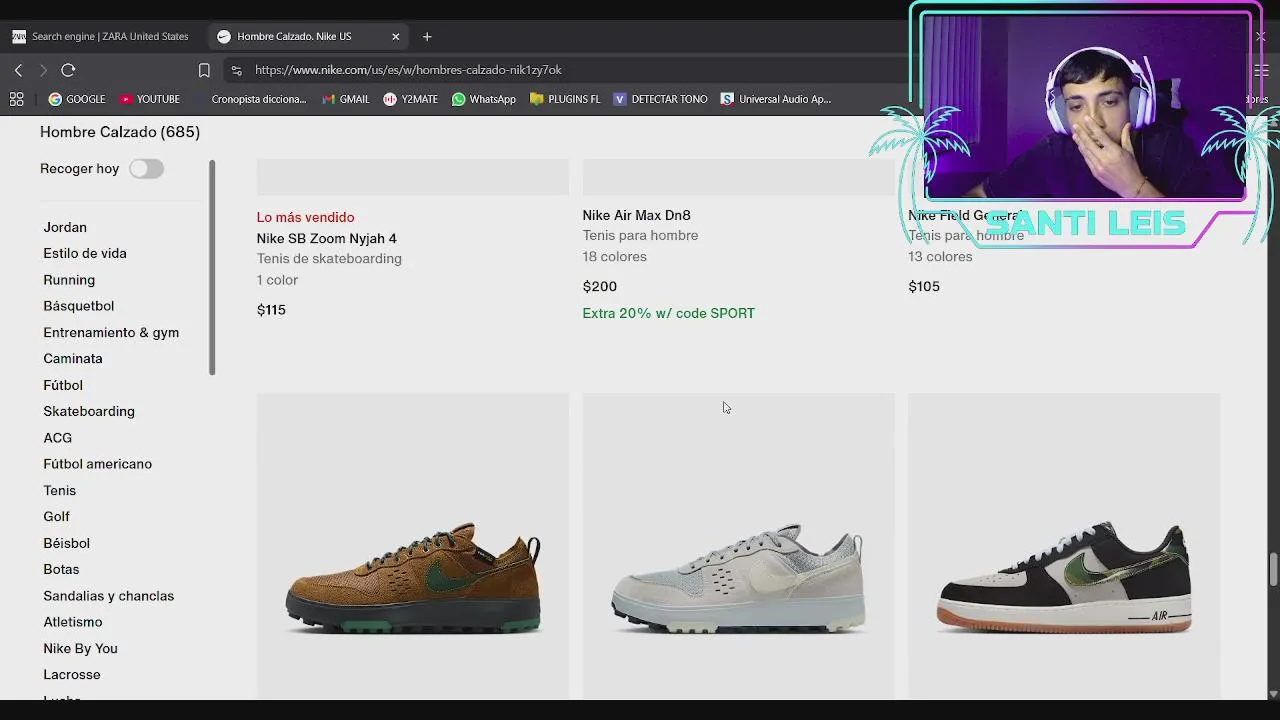Click the Hombre Calzado (685) heading
The width and height of the screenshot is (1280, 720).
point(120,132)
